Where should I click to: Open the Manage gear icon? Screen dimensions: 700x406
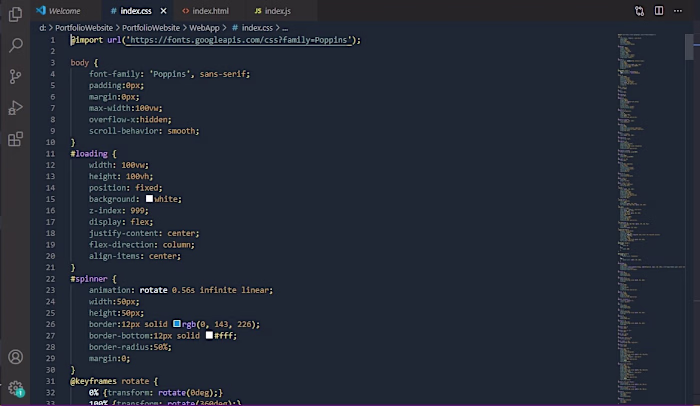(x=16, y=388)
